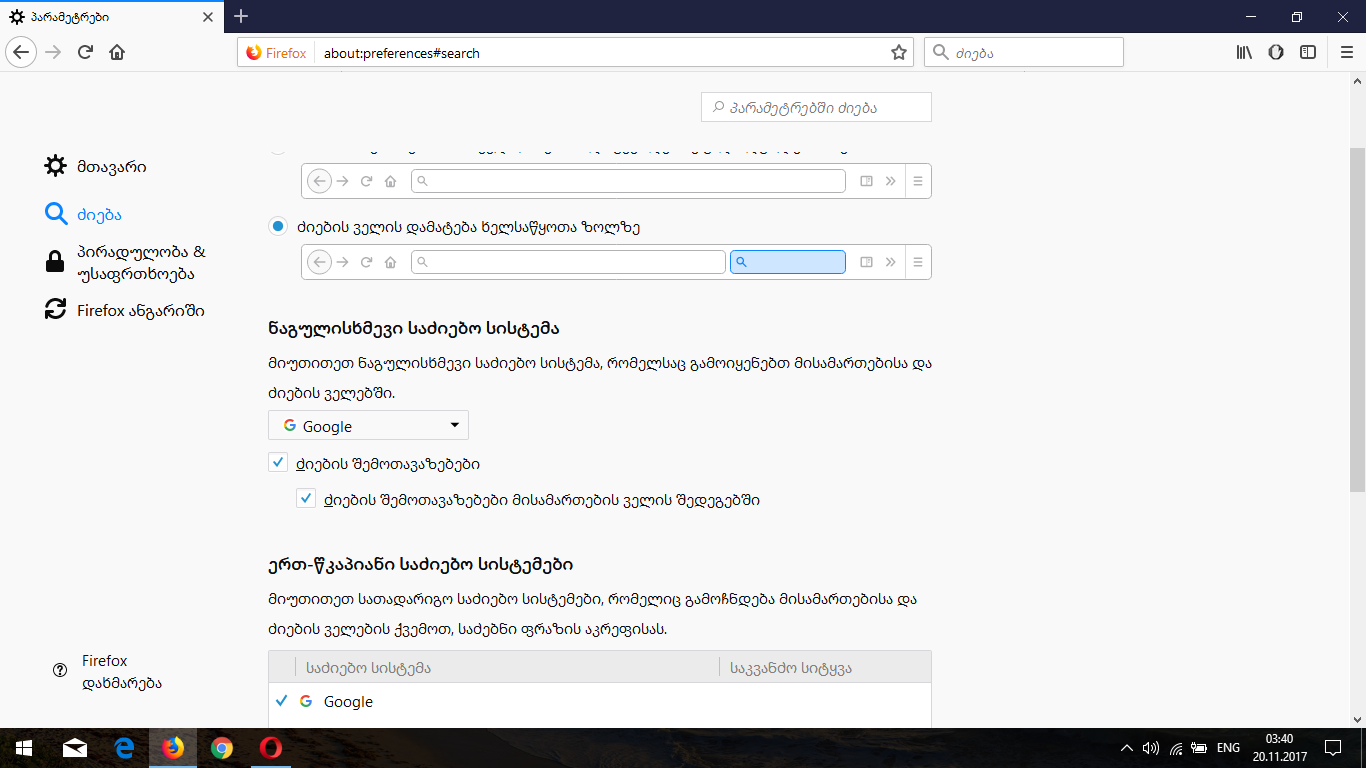Show hidden system tray icons chevron
The image size is (1366, 768).
click(1127, 748)
